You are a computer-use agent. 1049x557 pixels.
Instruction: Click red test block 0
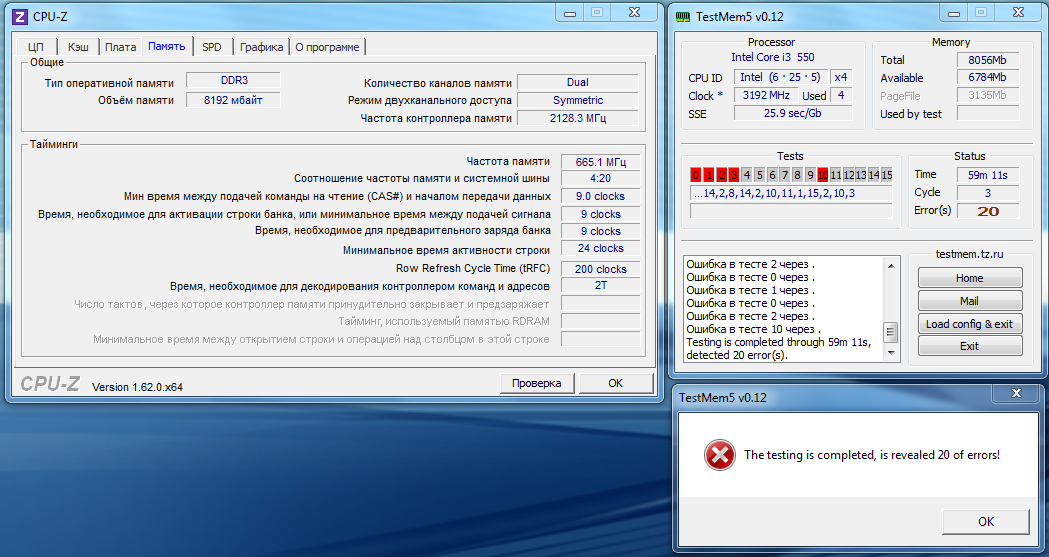tap(696, 175)
